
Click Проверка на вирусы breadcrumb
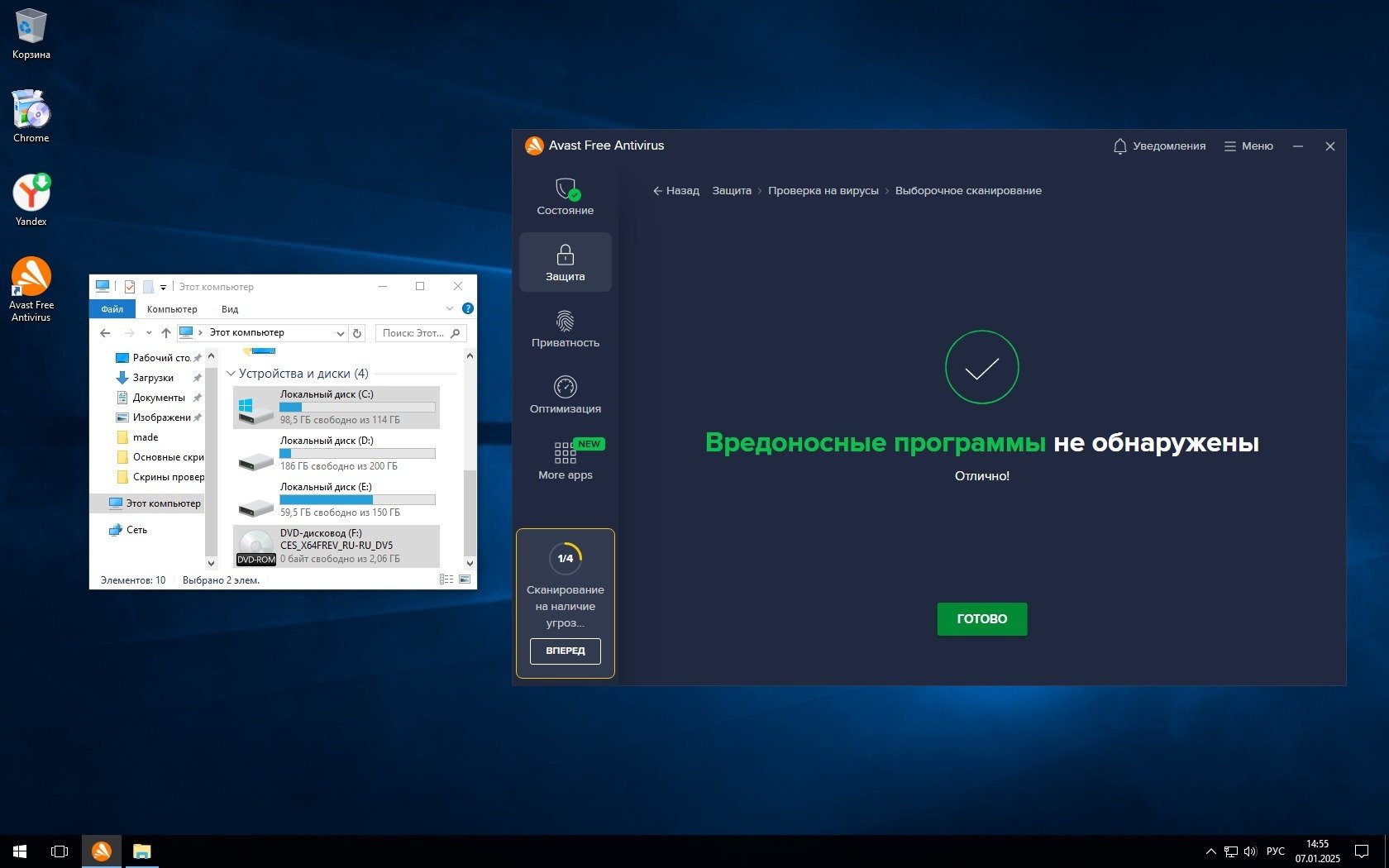click(x=823, y=191)
